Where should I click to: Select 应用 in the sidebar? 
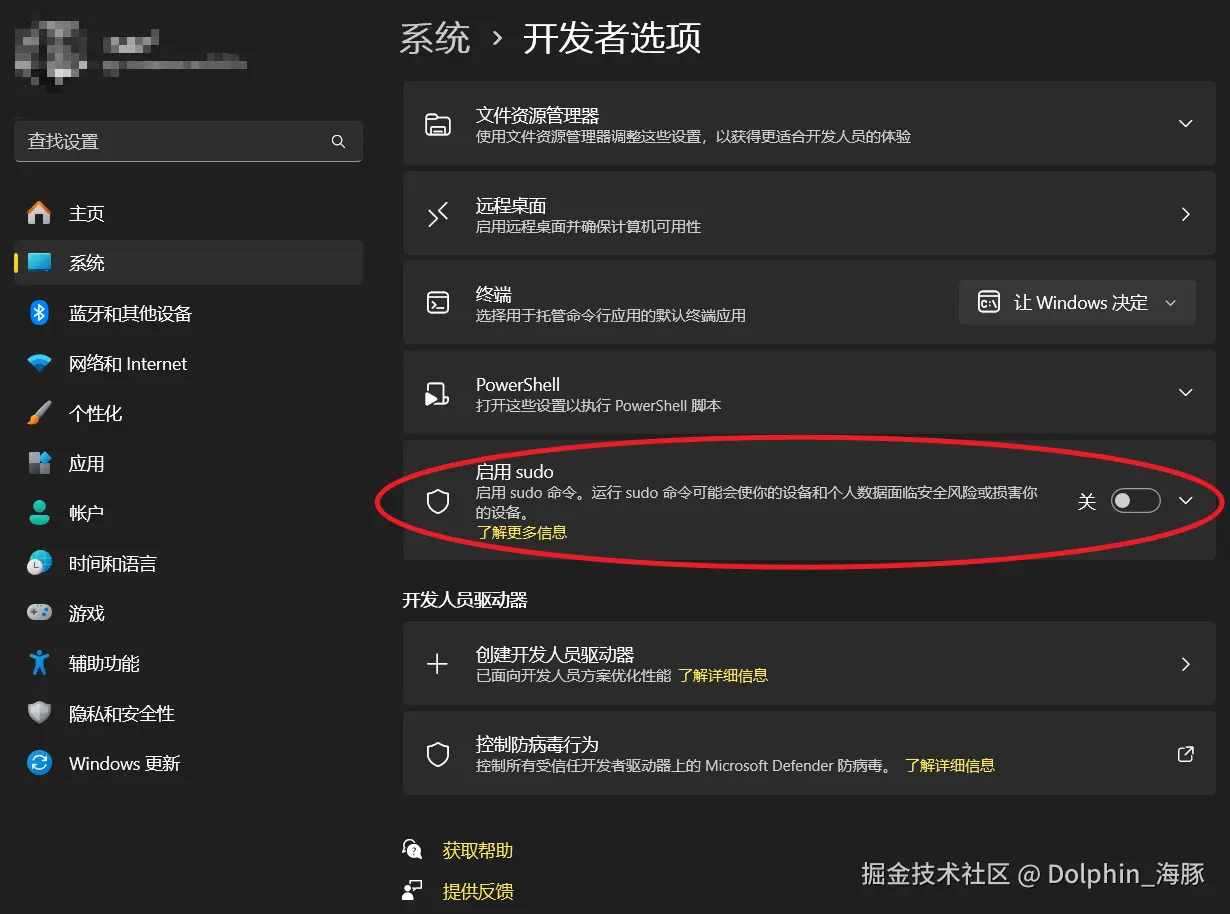click(188, 463)
